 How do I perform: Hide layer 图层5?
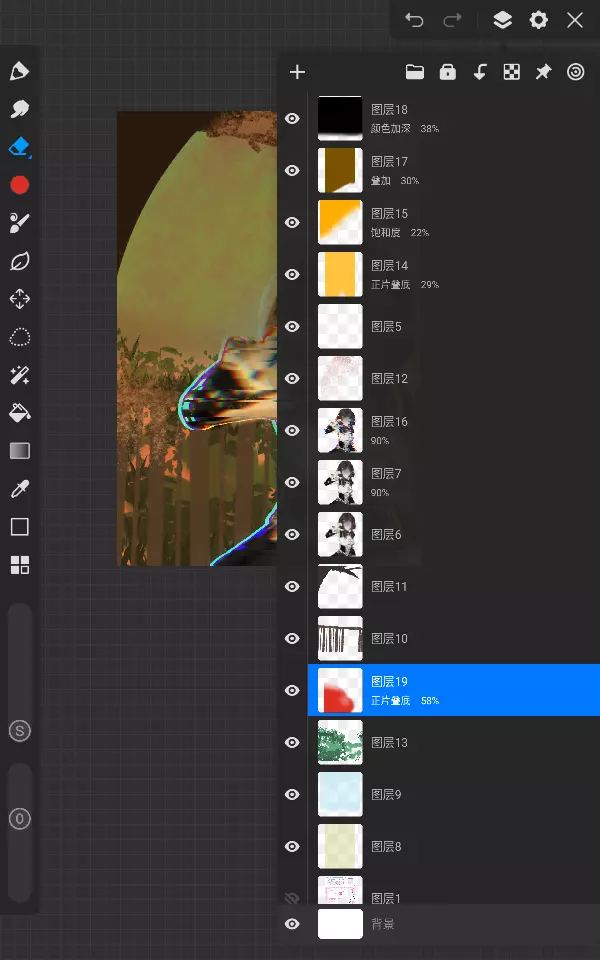(293, 326)
